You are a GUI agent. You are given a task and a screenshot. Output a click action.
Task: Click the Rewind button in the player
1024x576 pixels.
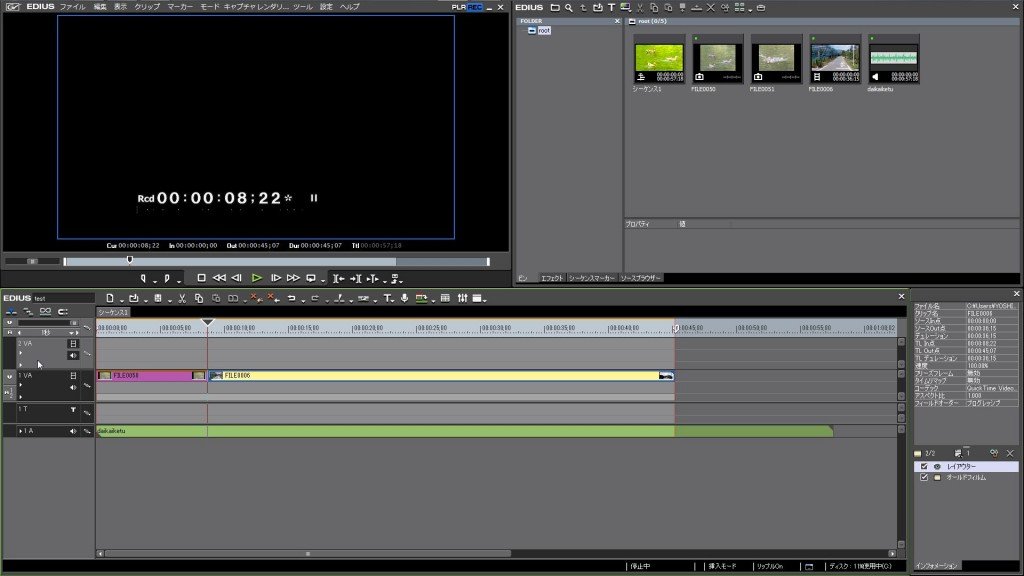[x=219, y=278]
